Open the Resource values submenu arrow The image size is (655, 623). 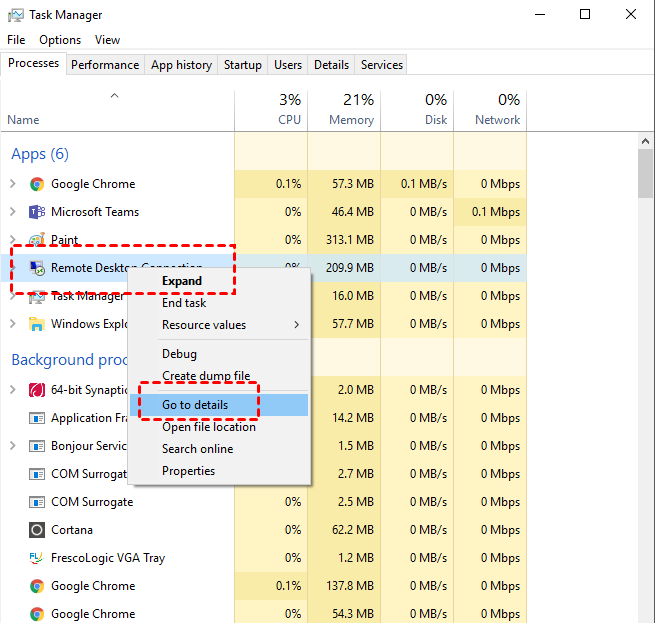click(x=297, y=325)
